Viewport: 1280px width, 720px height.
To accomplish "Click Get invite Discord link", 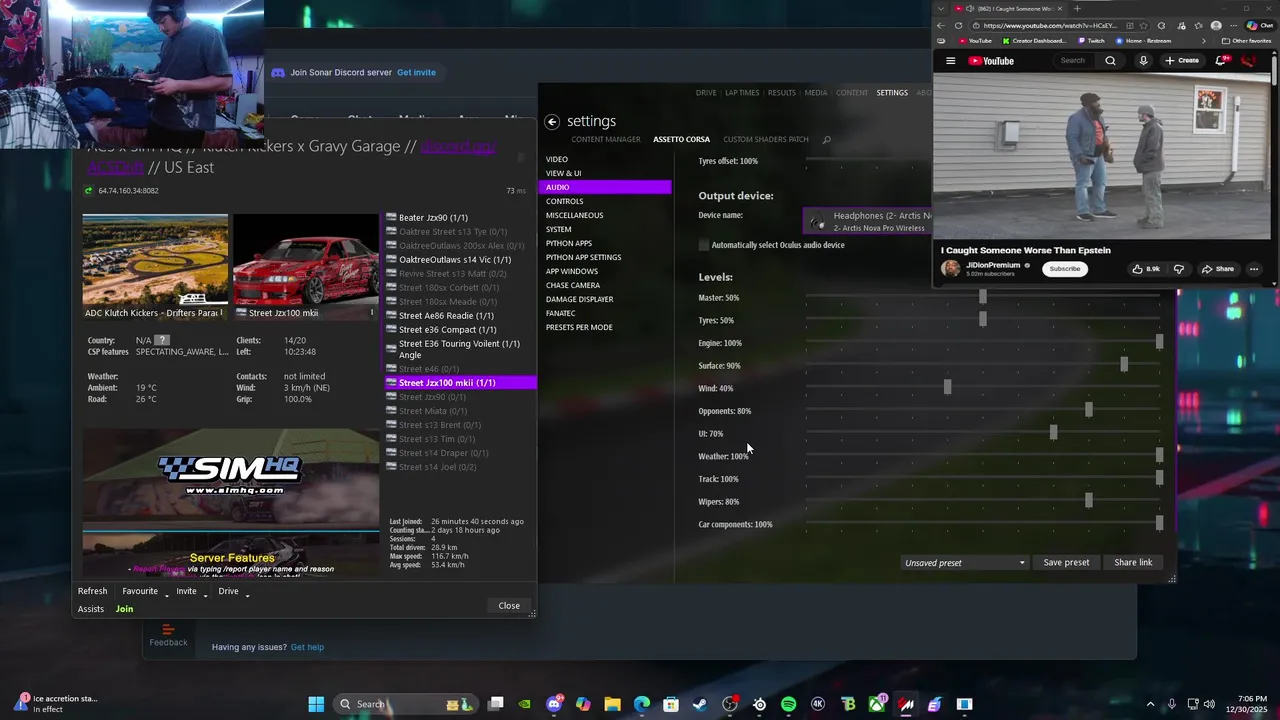I will [416, 73].
